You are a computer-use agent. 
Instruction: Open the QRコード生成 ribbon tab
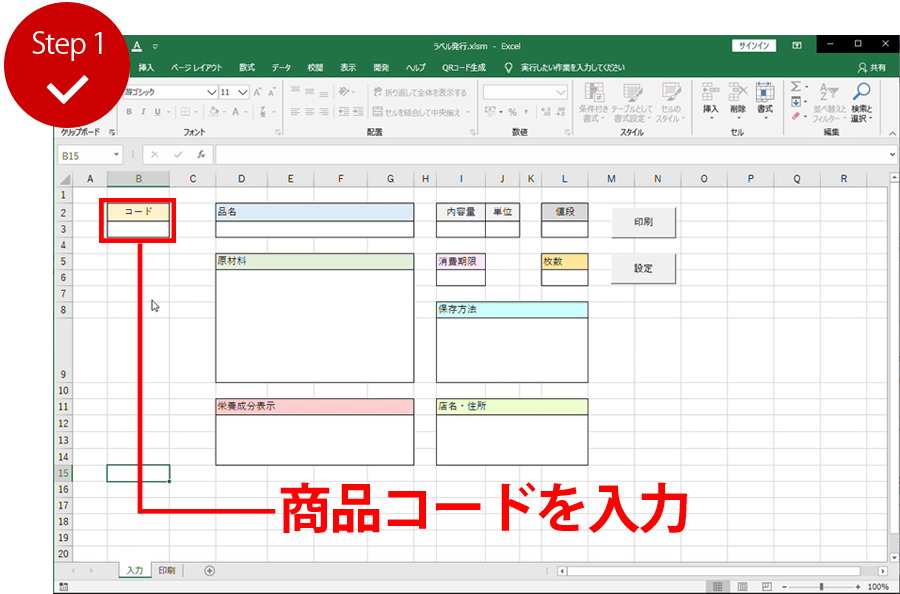point(464,67)
